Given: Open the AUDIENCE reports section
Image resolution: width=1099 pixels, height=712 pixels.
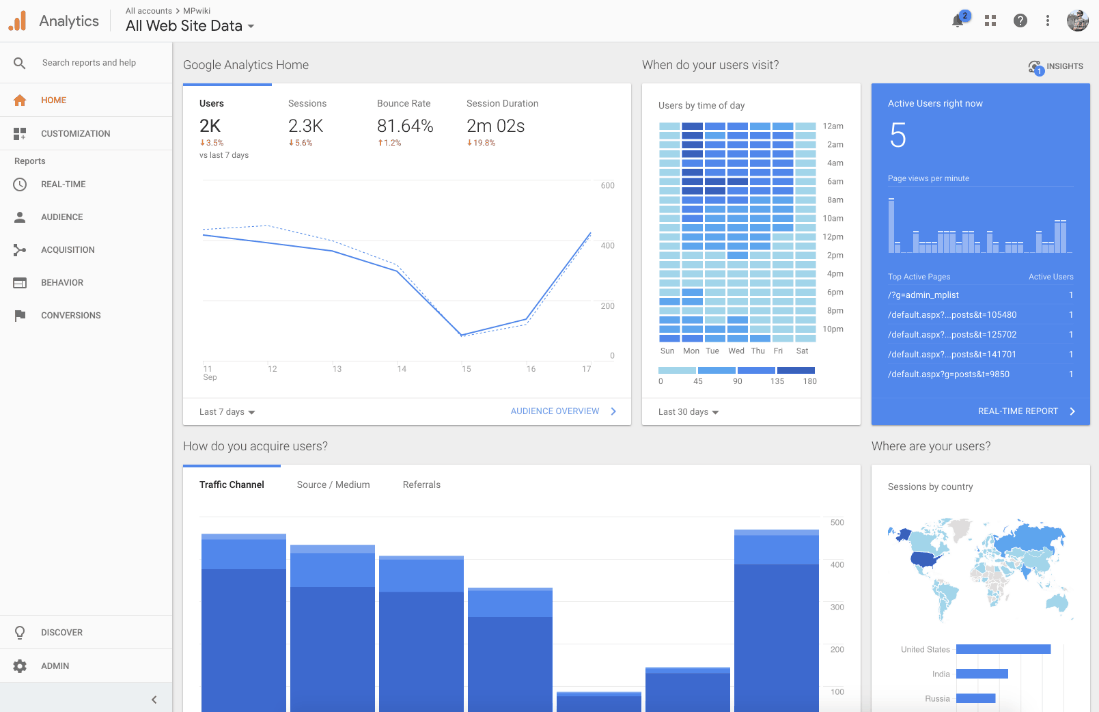Looking at the screenshot, I should 86,217.
